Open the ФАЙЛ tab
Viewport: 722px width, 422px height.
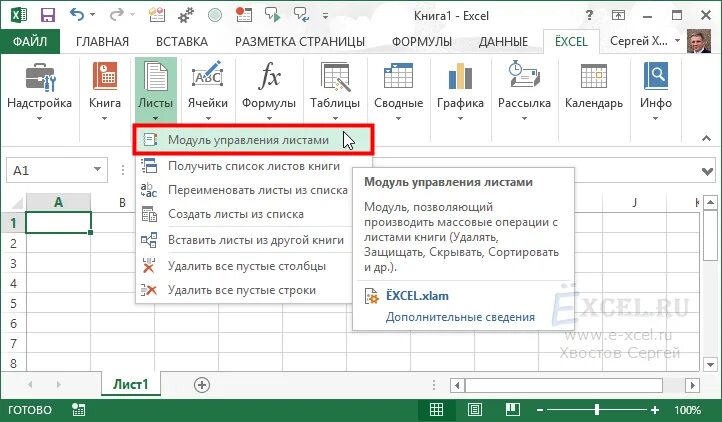click(x=30, y=41)
